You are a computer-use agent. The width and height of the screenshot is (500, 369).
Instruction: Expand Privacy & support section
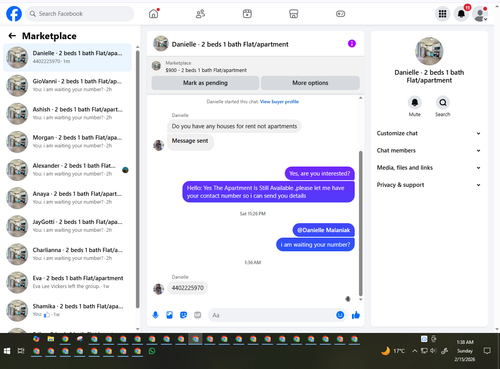[429, 185]
